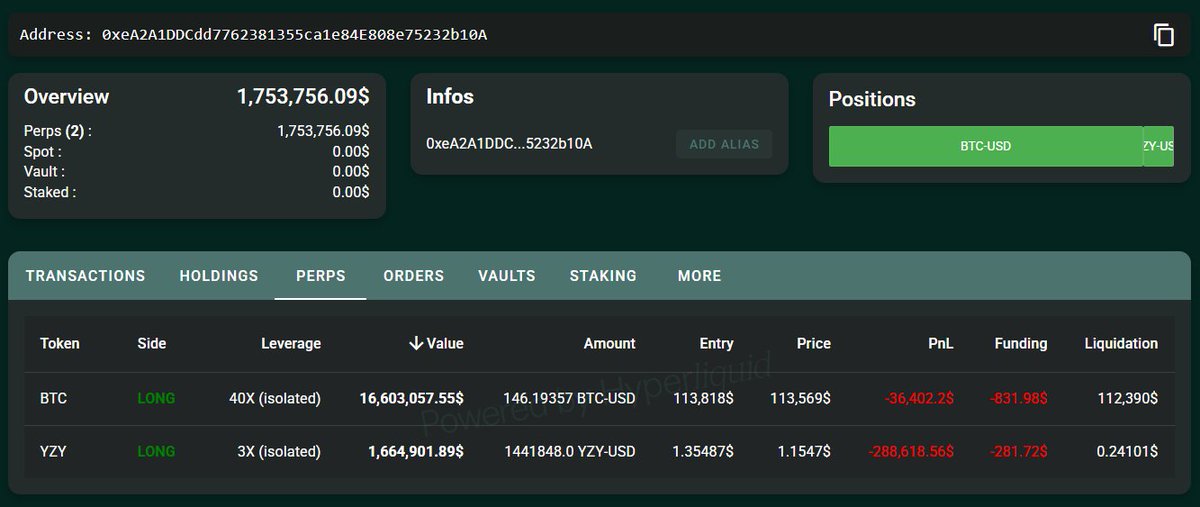
Task: Sort by Value using the down arrow
Action: click(416, 343)
